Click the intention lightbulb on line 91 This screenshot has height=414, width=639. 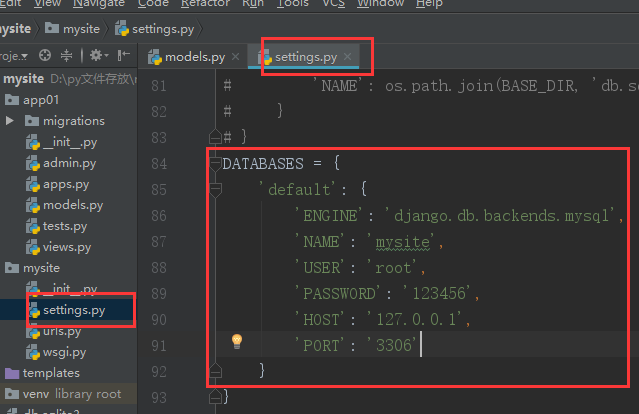(237, 341)
